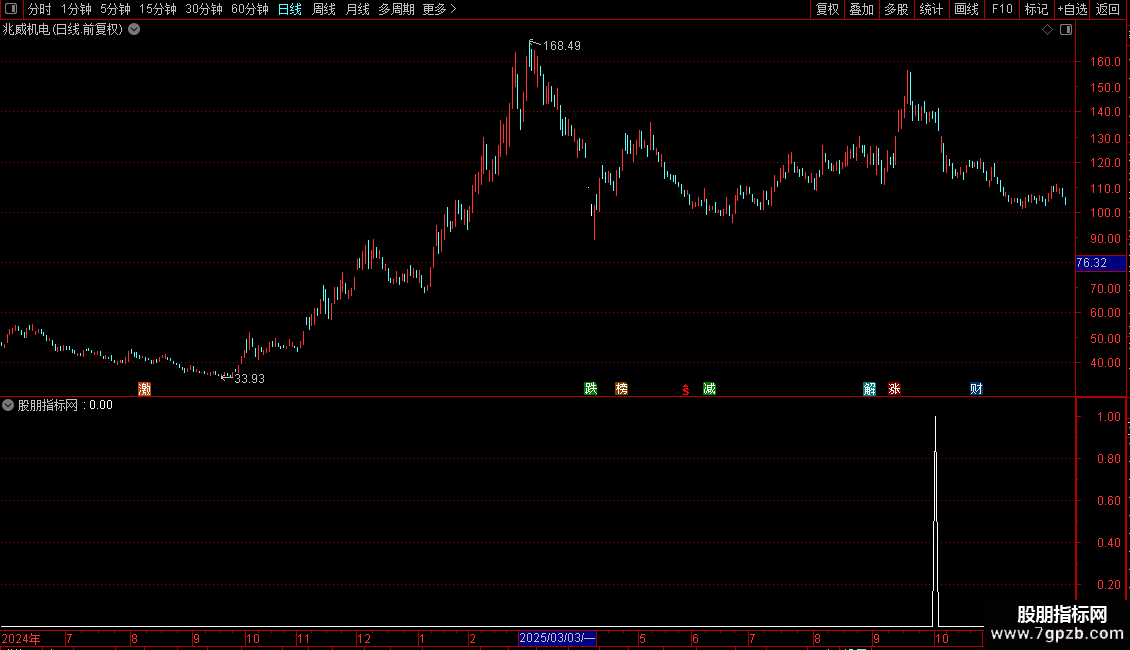
Task: Click the white indicator signal spike
Action: click(x=935, y=522)
